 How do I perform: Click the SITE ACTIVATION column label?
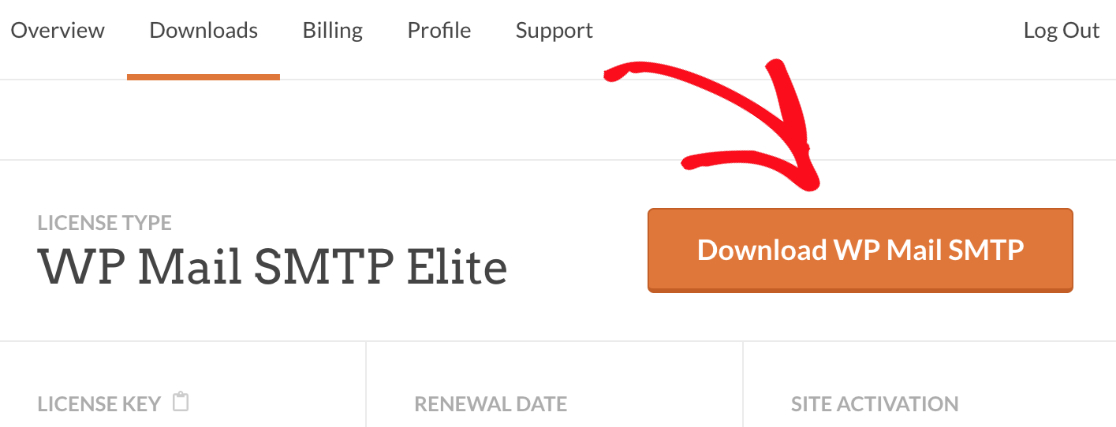(x=875, y=404)
